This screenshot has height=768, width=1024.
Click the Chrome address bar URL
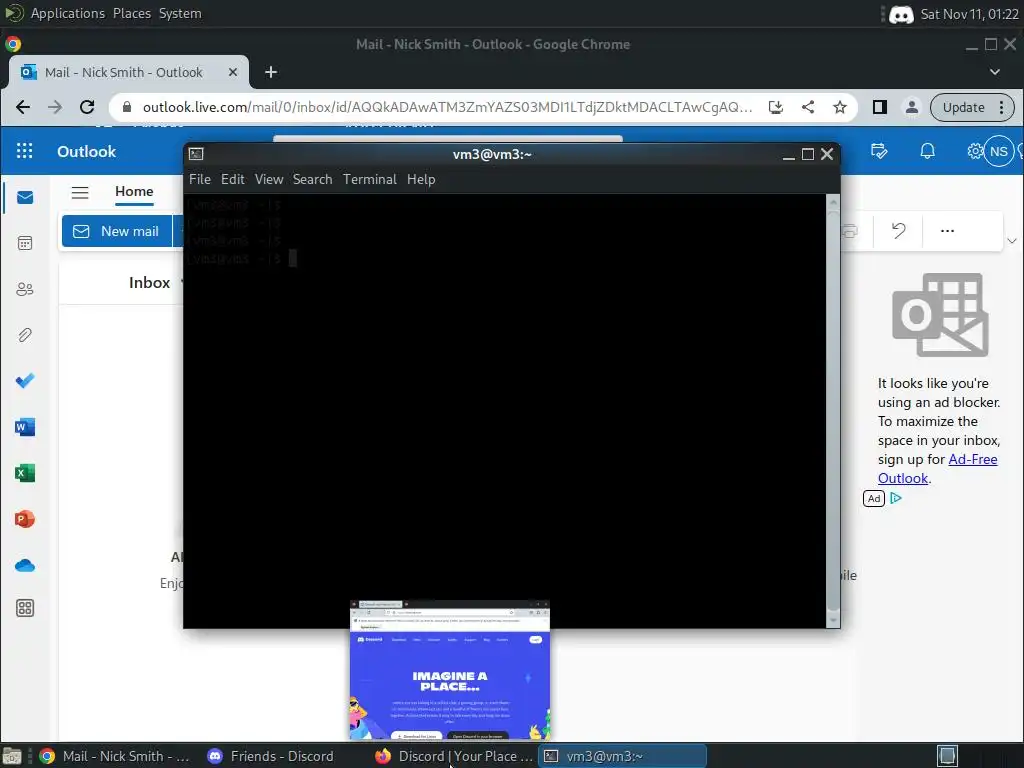pyautogui.click(x=447, y=107)
